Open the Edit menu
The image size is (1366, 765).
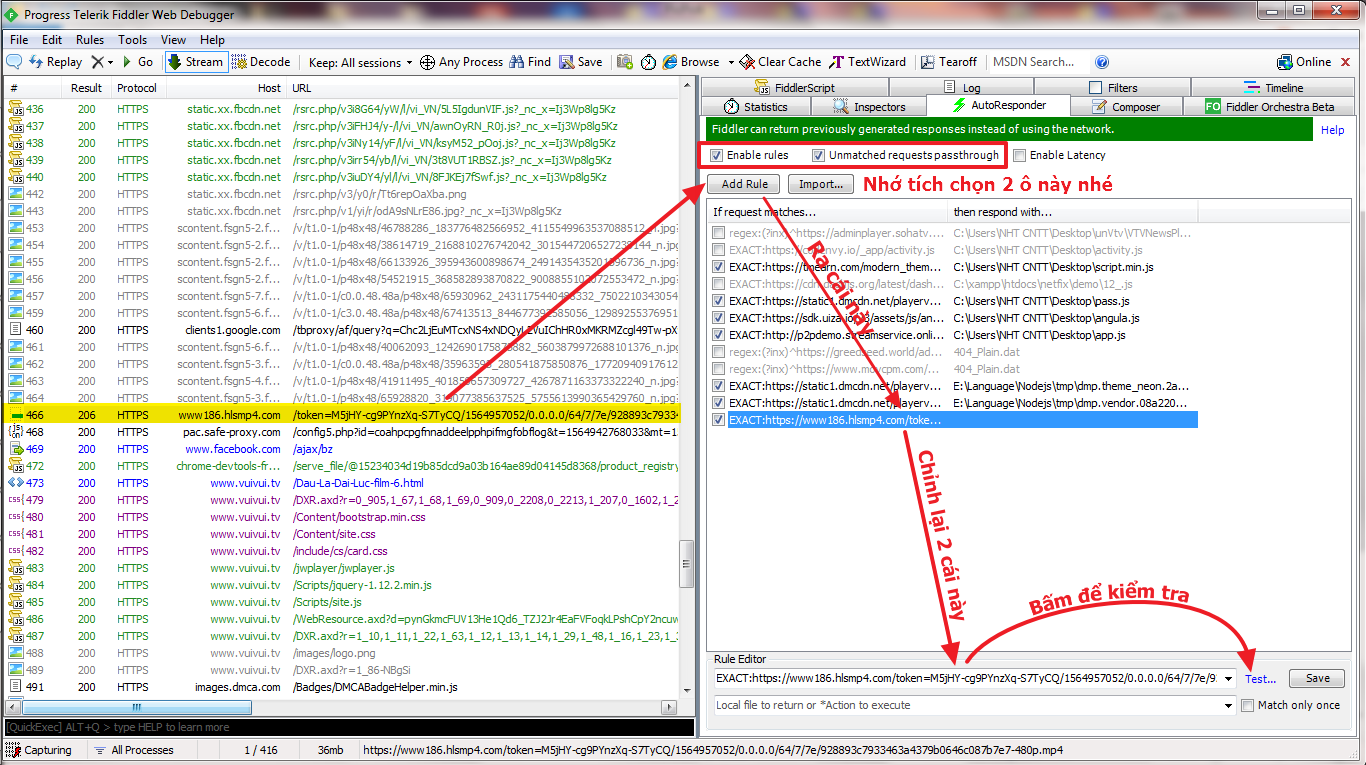[52, 40]
